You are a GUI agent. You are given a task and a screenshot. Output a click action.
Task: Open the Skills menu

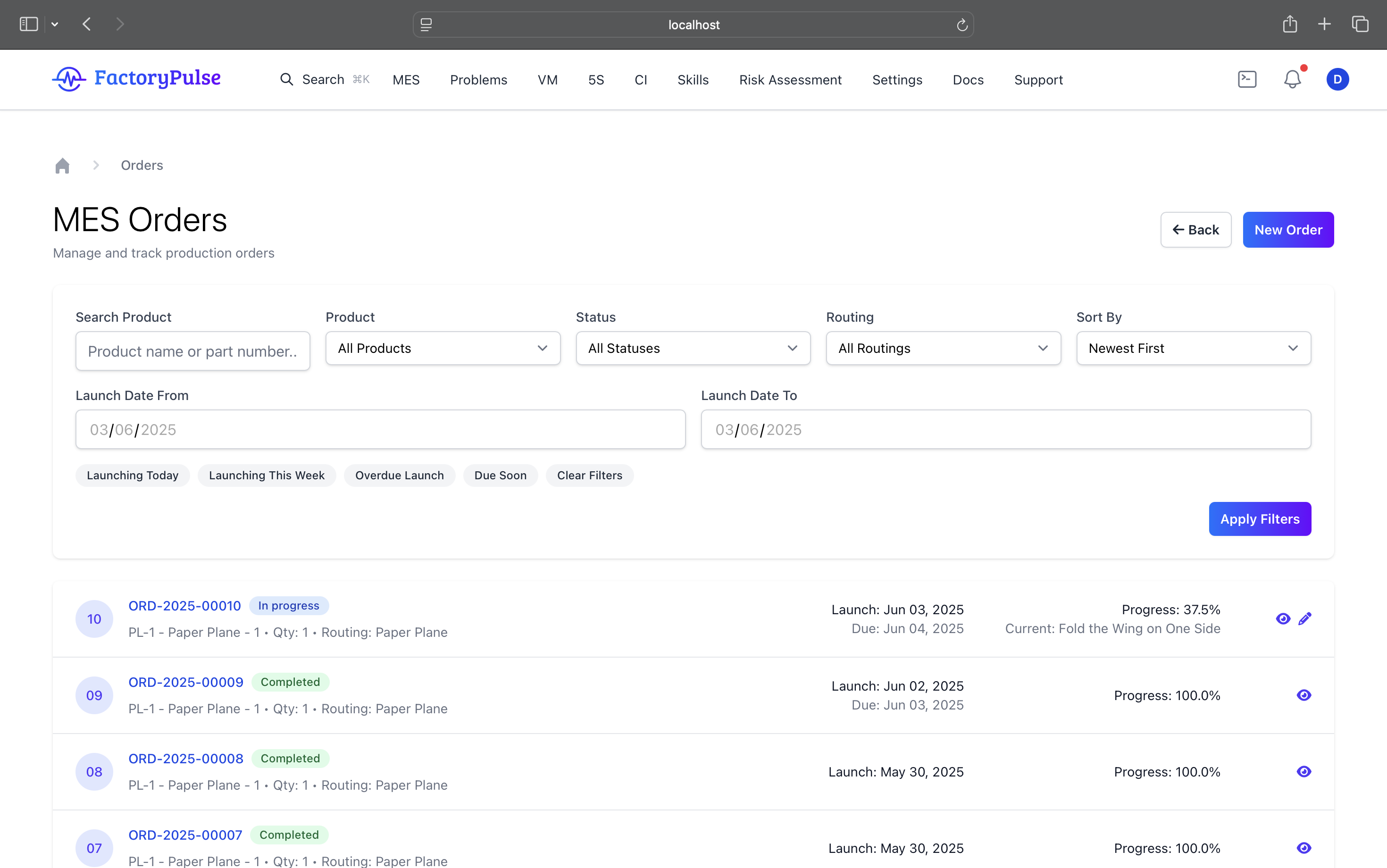pyautogui.click(x=693, y=80)
